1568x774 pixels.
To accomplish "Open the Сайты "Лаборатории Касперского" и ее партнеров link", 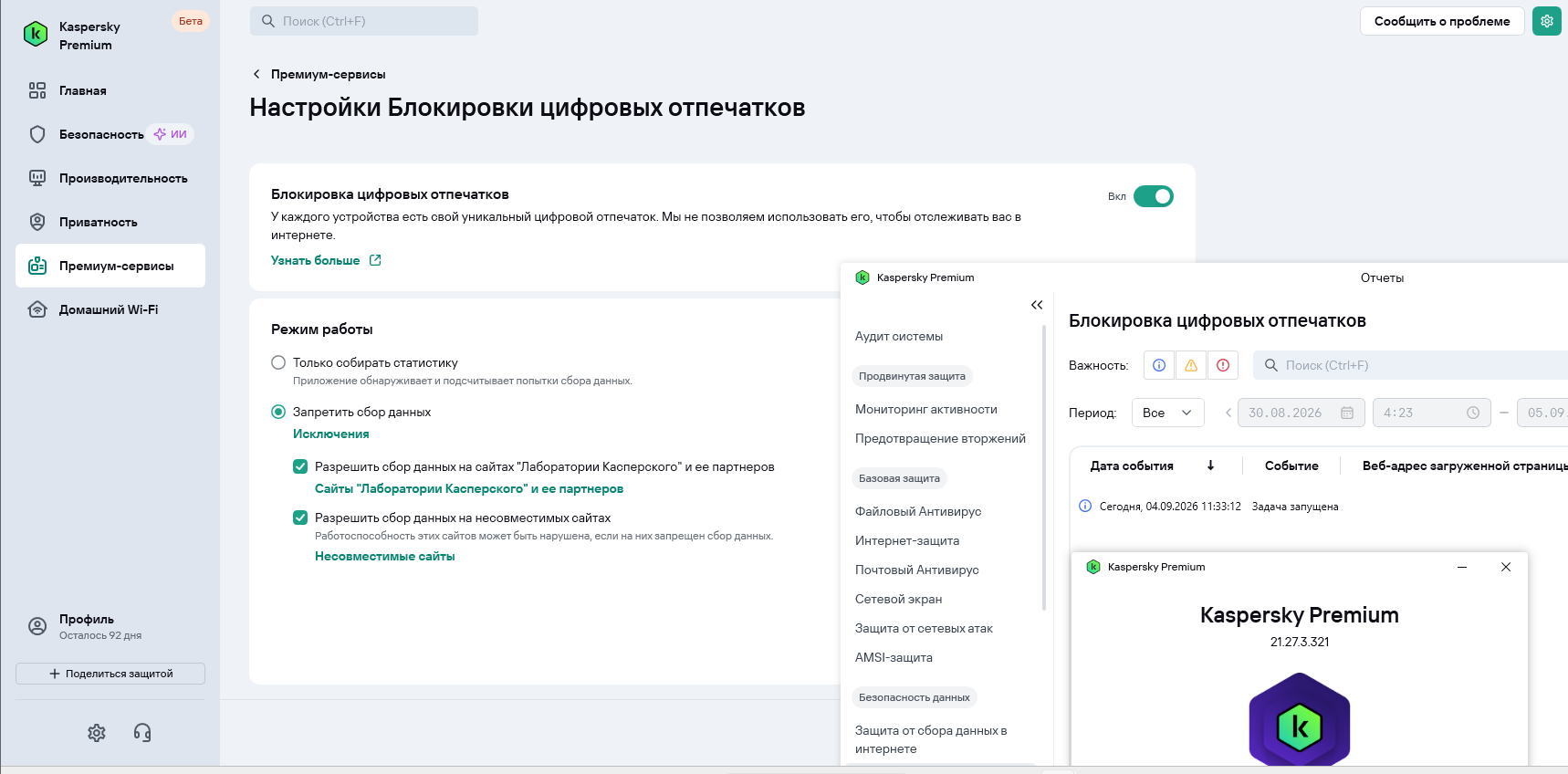I will pos(469,488).
